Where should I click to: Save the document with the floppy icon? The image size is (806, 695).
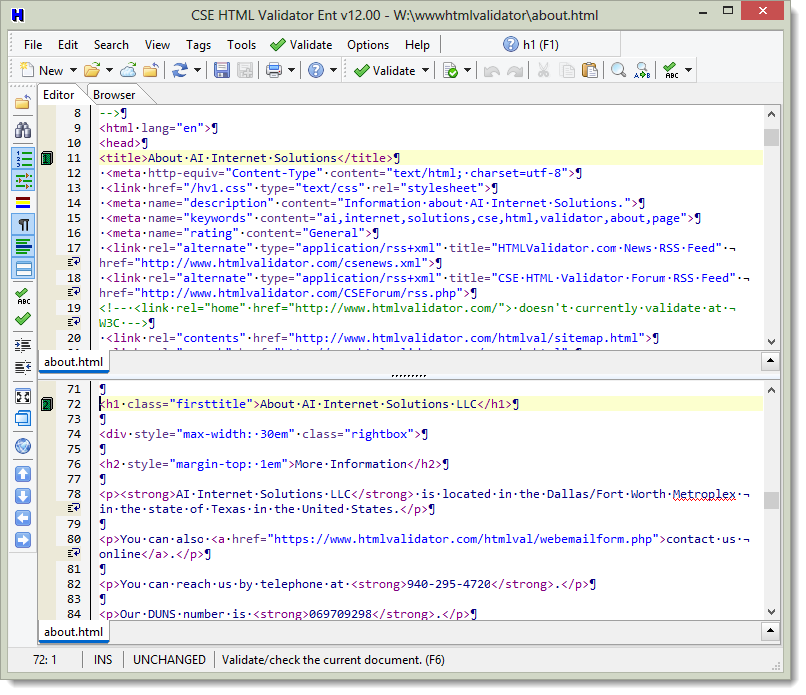222,70
